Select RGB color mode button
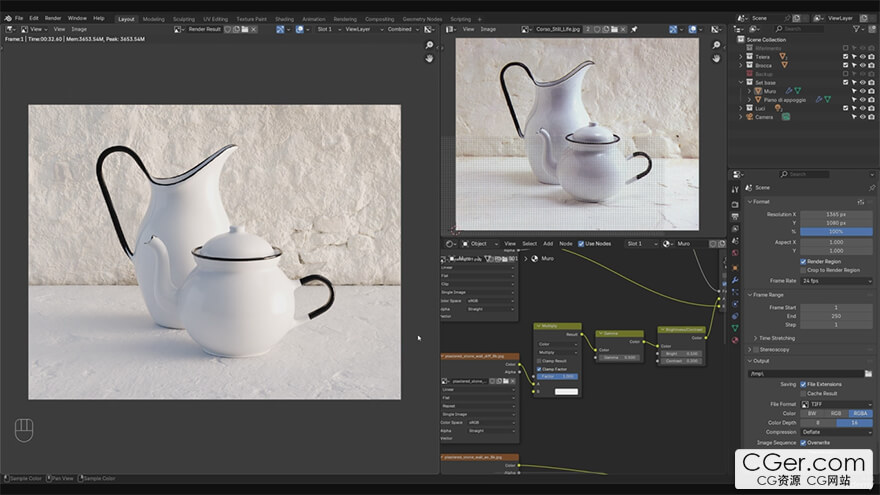The width and height of the screenshot is (880, 495). pyautogui.click(x=835, y=413)
